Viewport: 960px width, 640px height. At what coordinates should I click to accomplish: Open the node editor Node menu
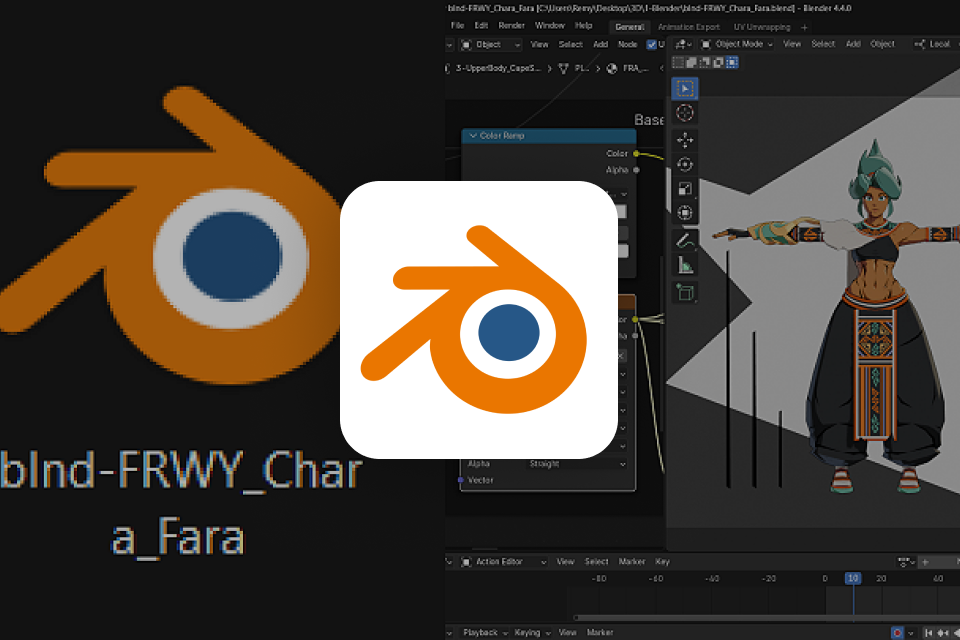pos(628,45)
